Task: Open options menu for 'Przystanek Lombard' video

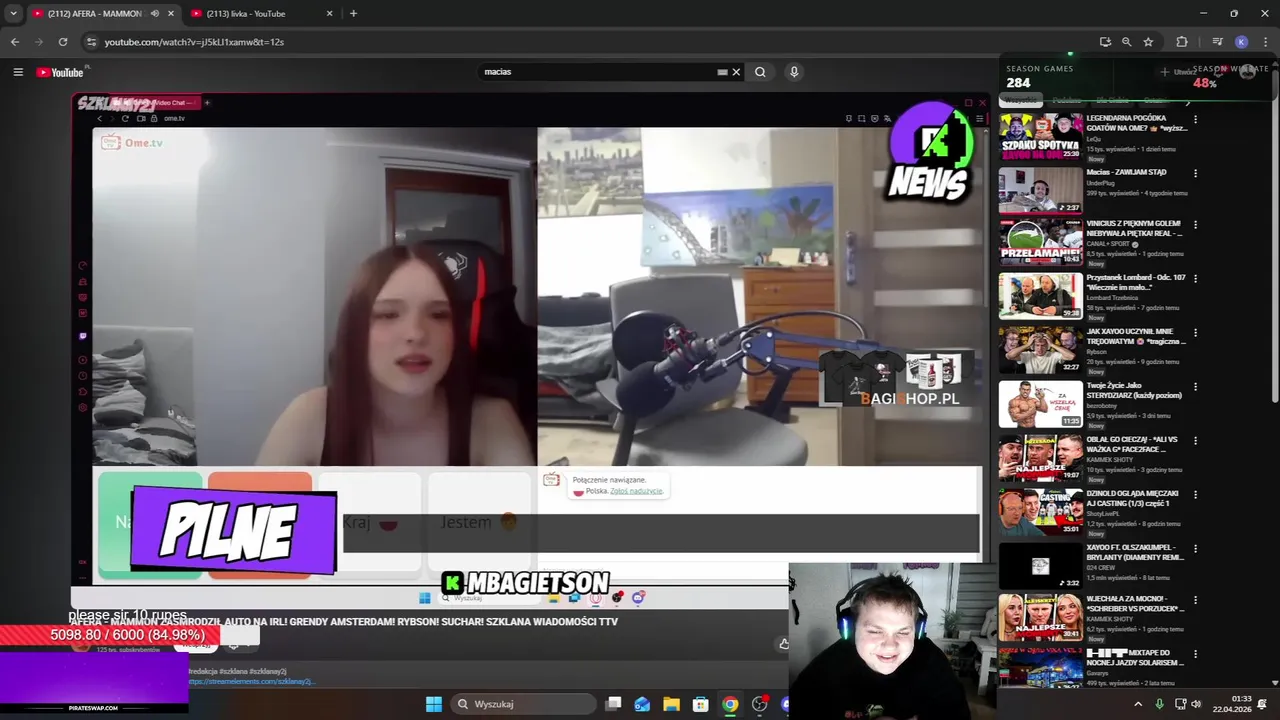Action: coord(1195,280)
